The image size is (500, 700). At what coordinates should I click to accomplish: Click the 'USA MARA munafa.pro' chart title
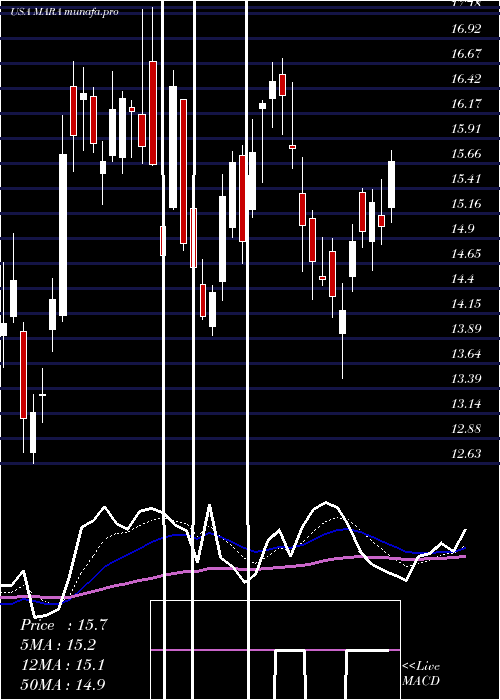pos(65,12)
